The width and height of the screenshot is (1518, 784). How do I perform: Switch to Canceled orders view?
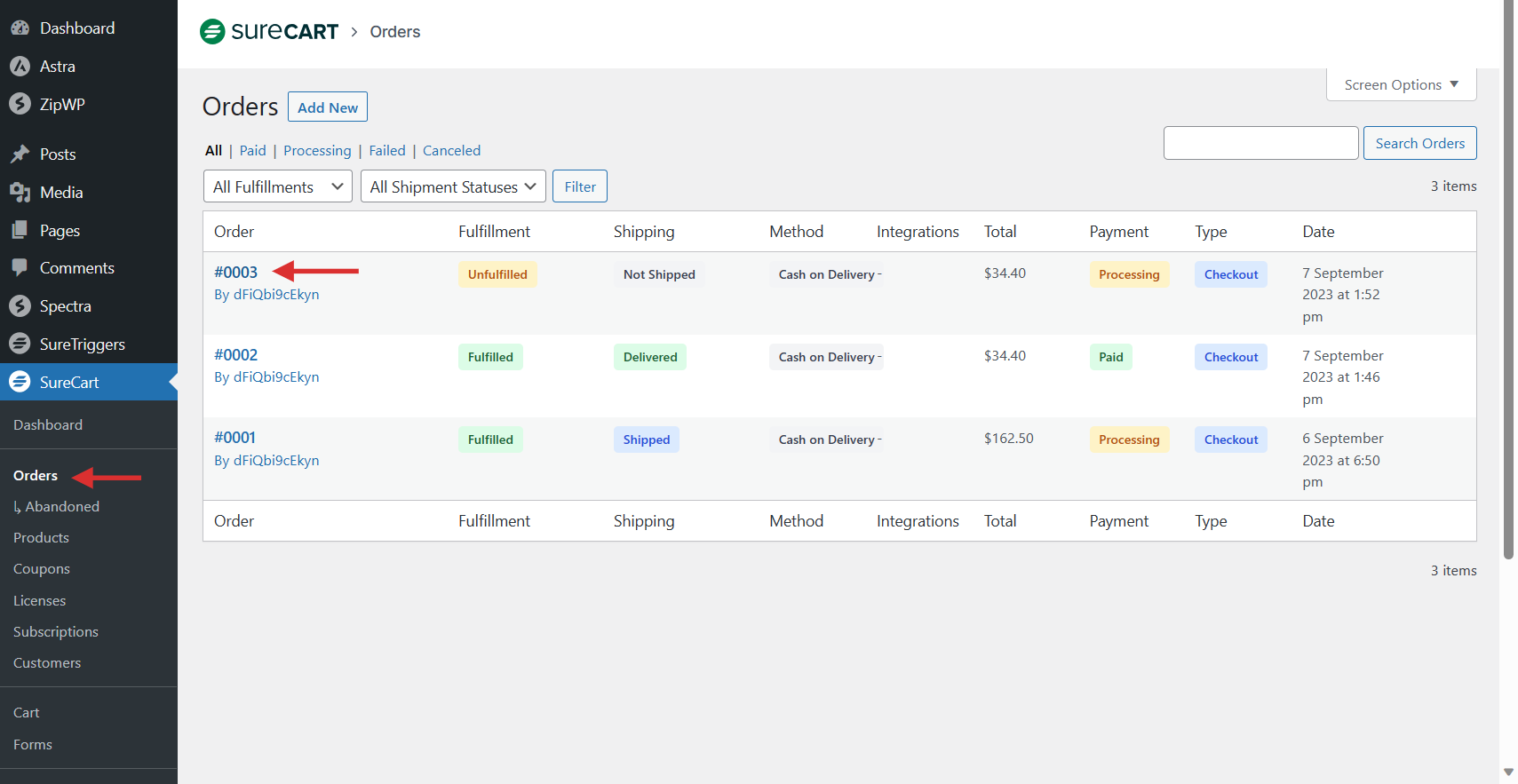(451, 151)
